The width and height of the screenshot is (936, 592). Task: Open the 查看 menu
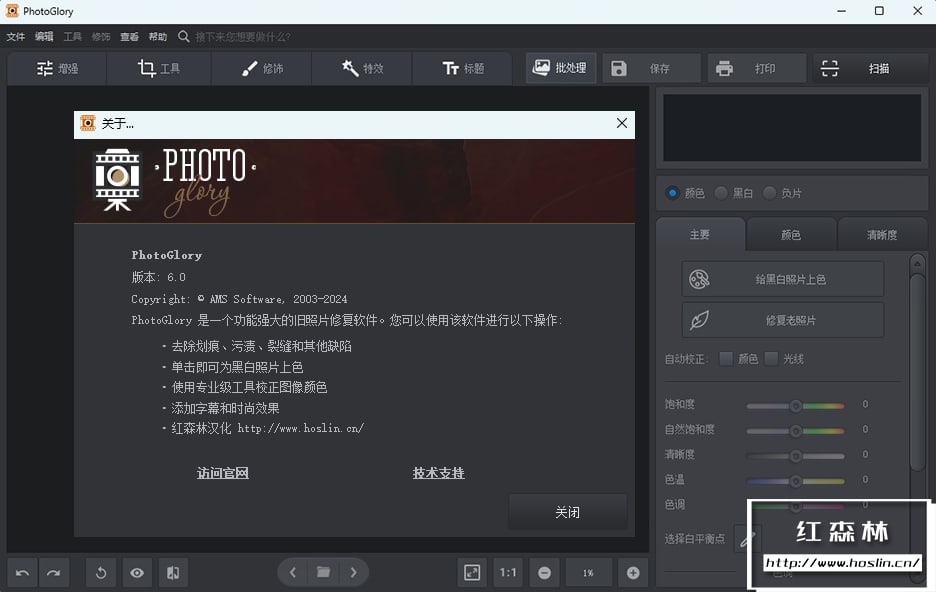click(x=129, y=37)
